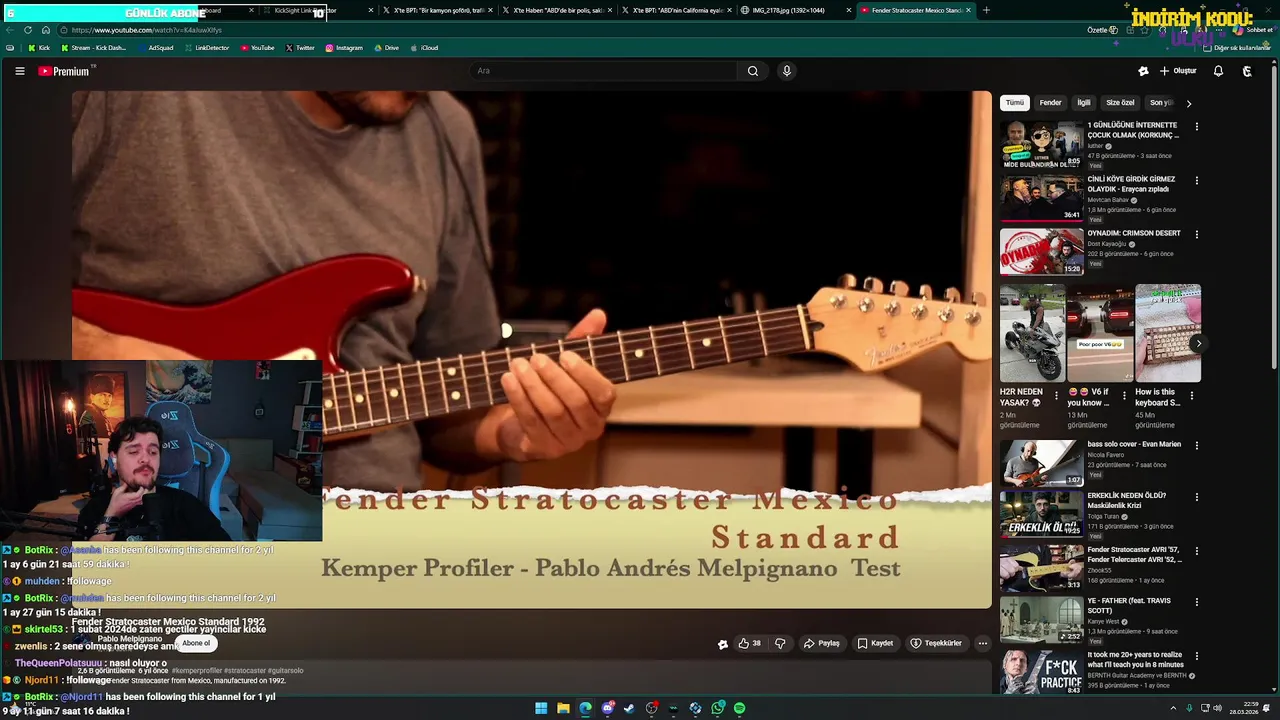Open YE - FATHER feat. Travis Scott title
Image resolution: width=1280 pixels, height=720 pixels.
pyautogui.click(x=1130, y=606)
